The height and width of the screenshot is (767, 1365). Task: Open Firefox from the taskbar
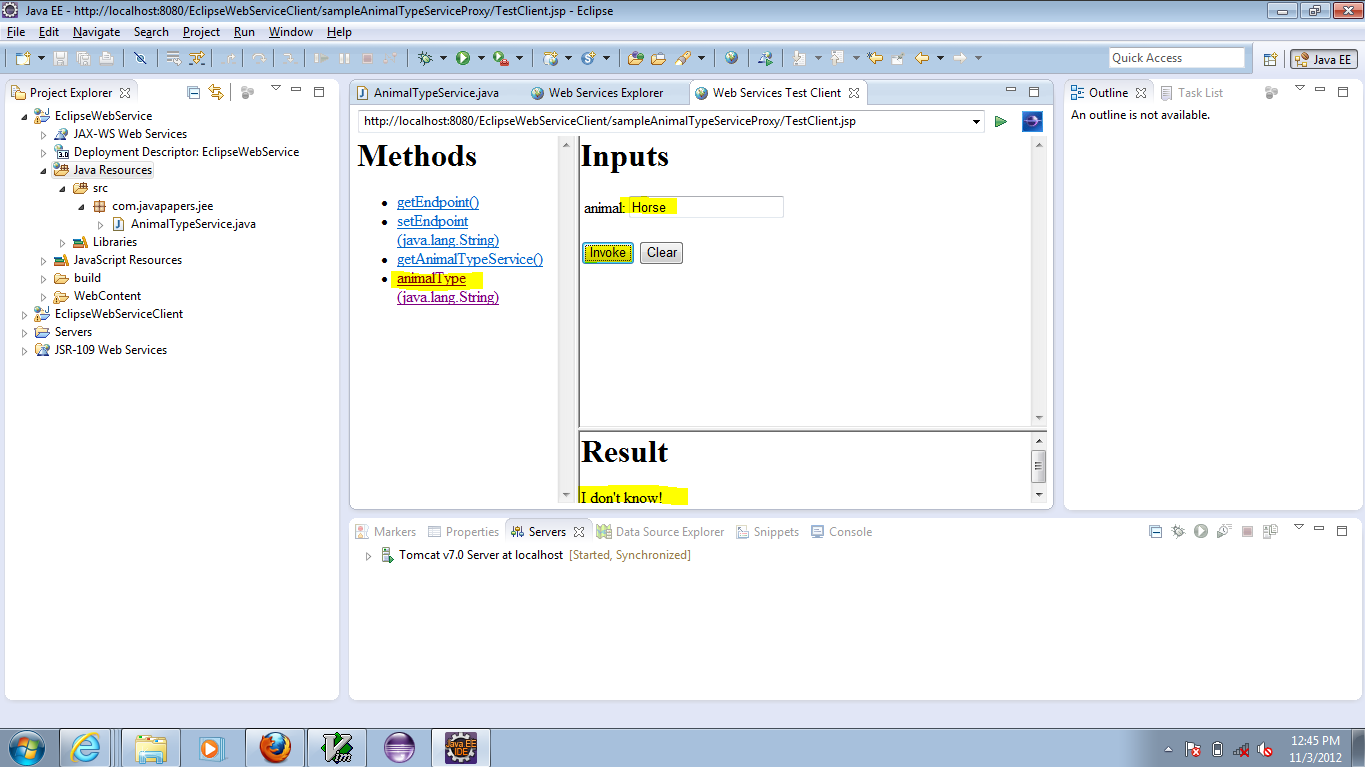pyautogui.click(x=275, y=746)
